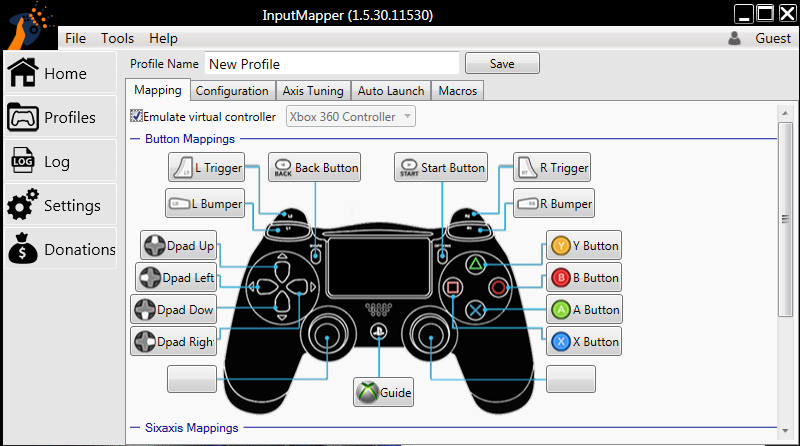Select the Y Button mapping

click(584, 245)
